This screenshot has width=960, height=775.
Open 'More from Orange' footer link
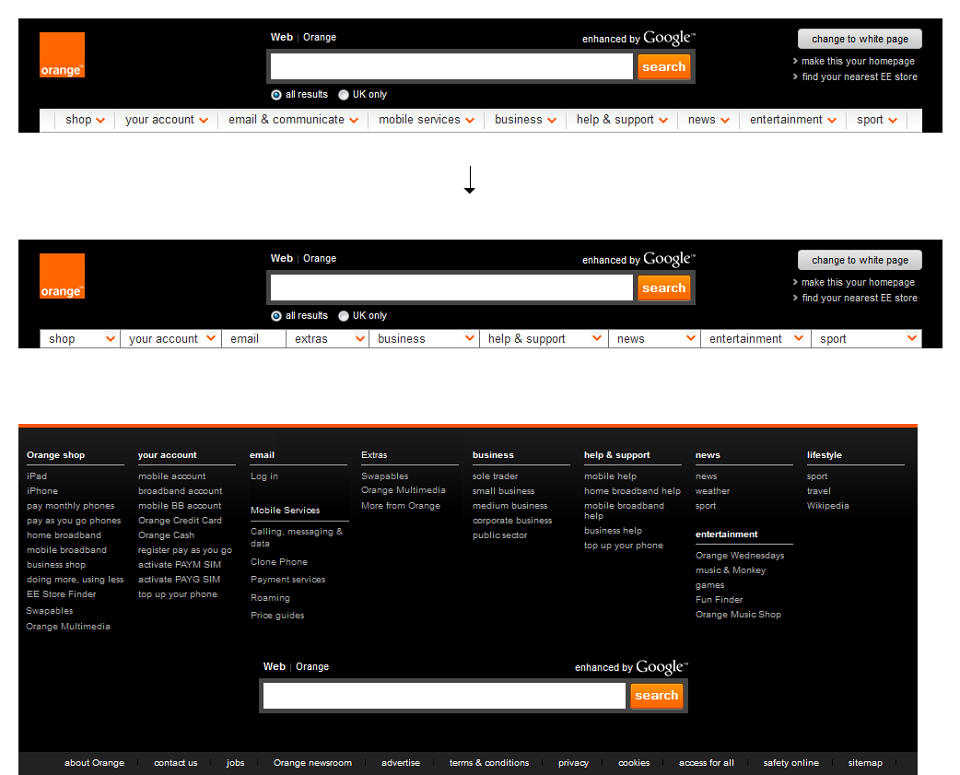(400, 506)
